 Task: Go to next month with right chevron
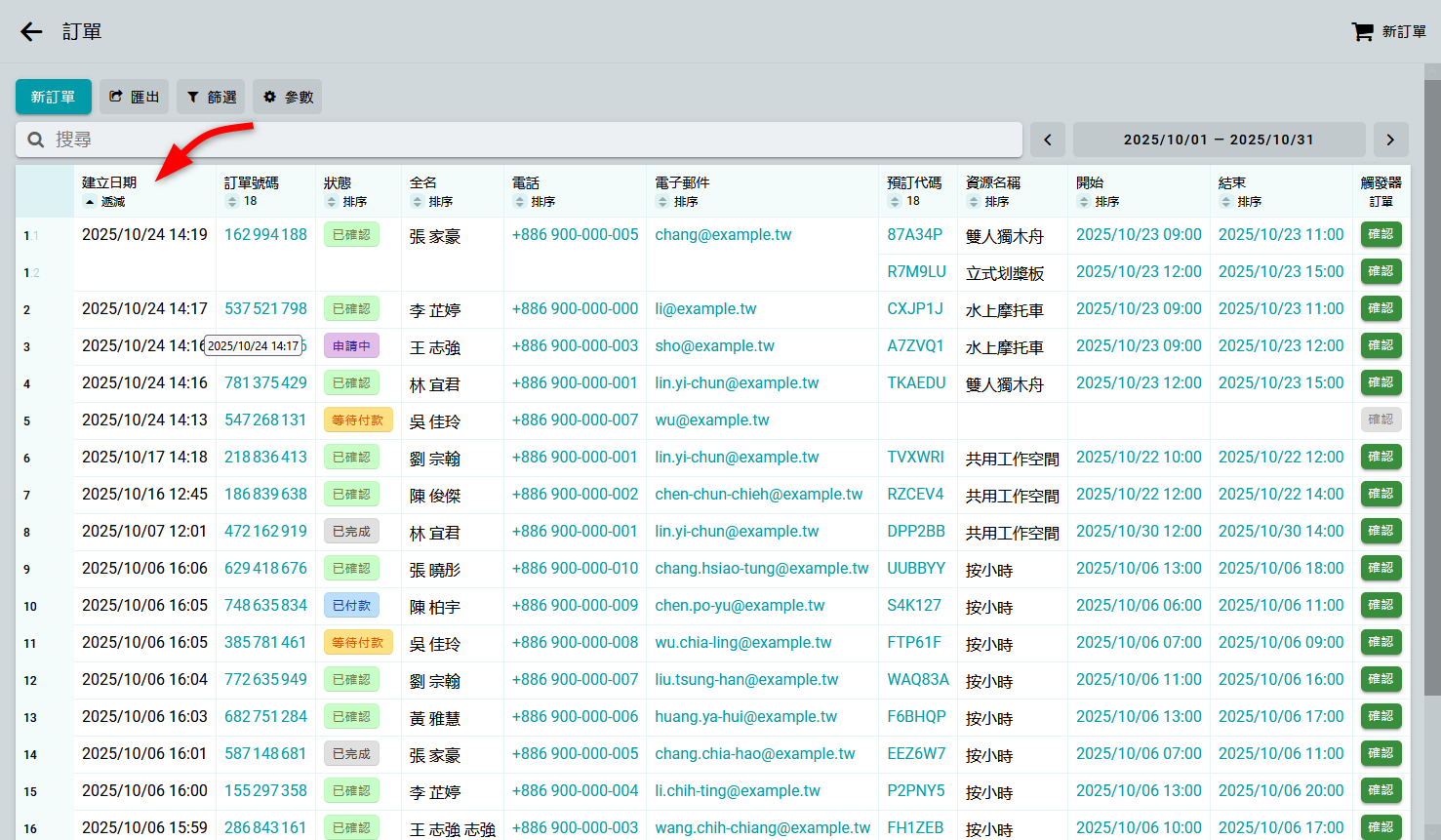pos(1390,140)
